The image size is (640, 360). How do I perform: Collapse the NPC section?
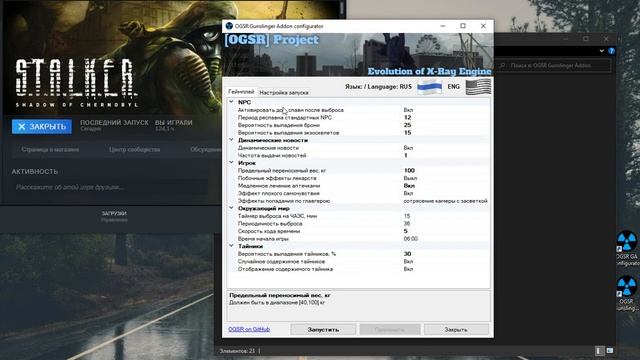231,102
